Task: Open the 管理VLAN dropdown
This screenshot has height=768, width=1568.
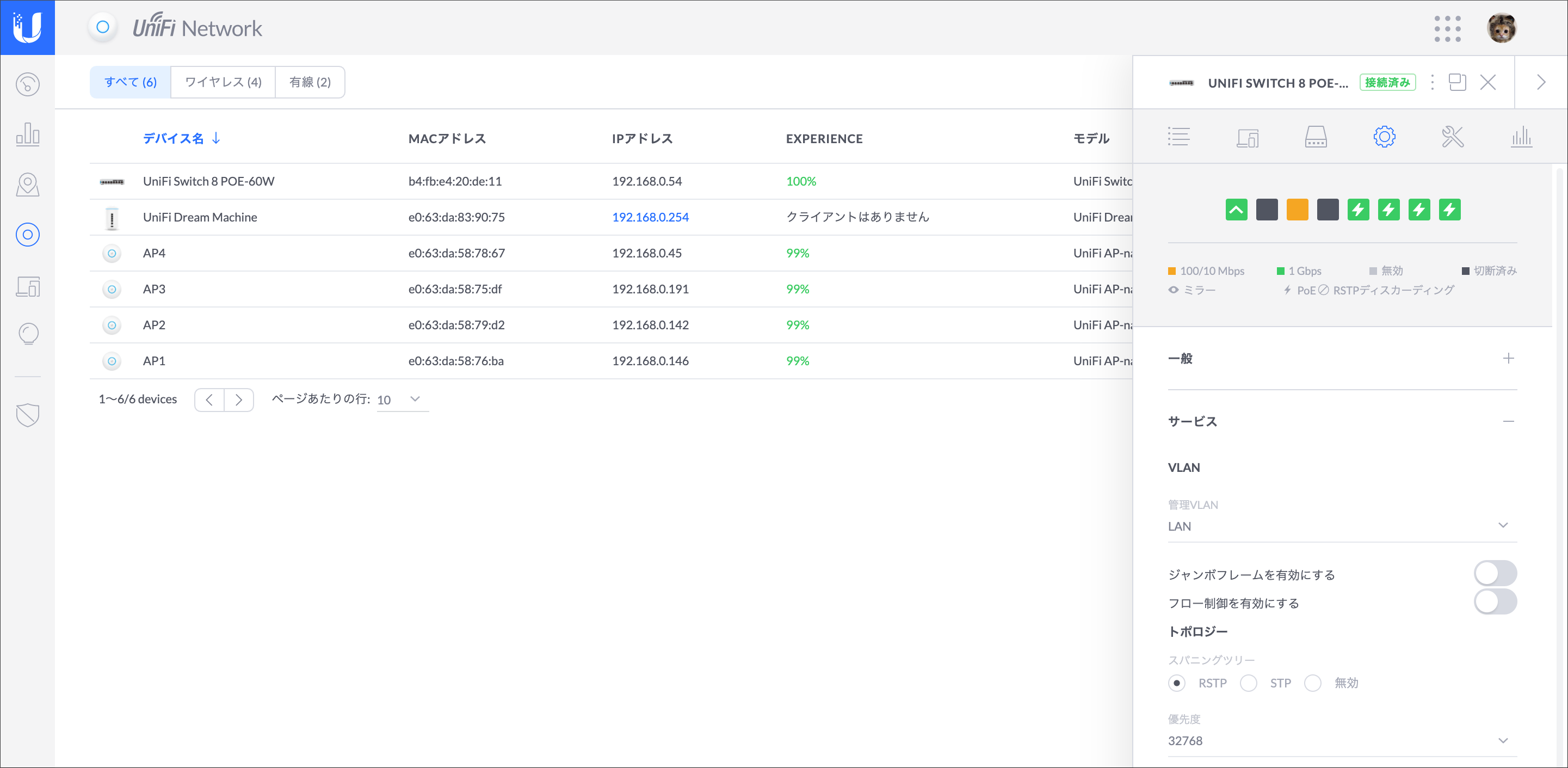Action: [1342, 526]
